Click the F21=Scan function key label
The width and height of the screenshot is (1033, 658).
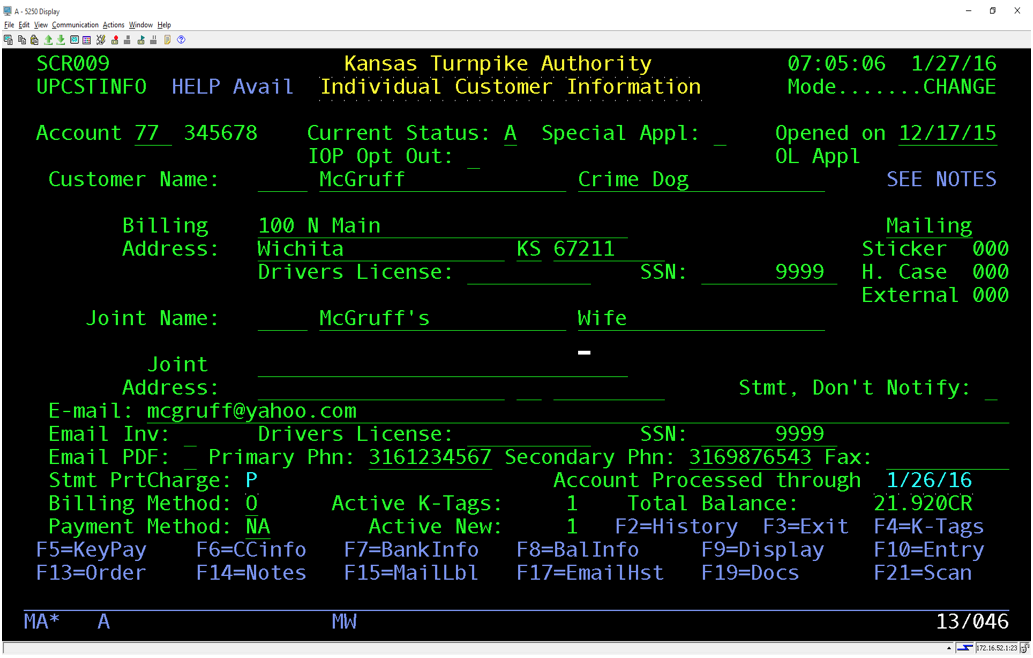click(922, 572)
